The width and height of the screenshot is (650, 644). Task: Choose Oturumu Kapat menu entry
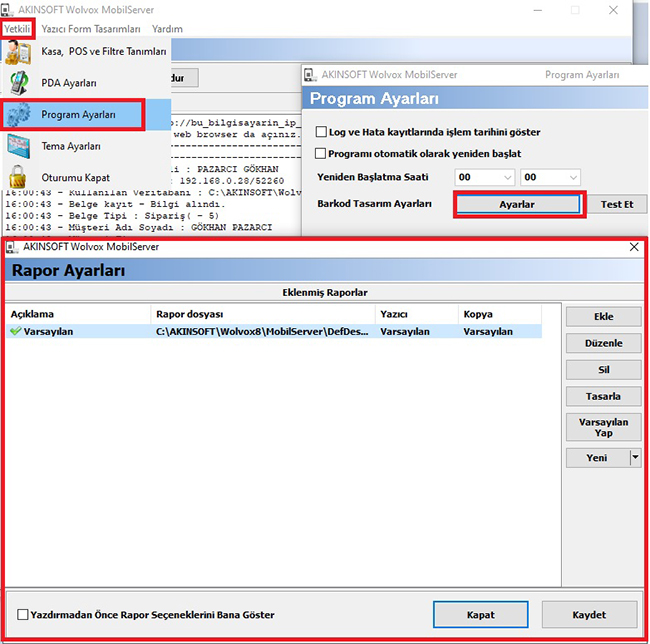coord(87,177)
